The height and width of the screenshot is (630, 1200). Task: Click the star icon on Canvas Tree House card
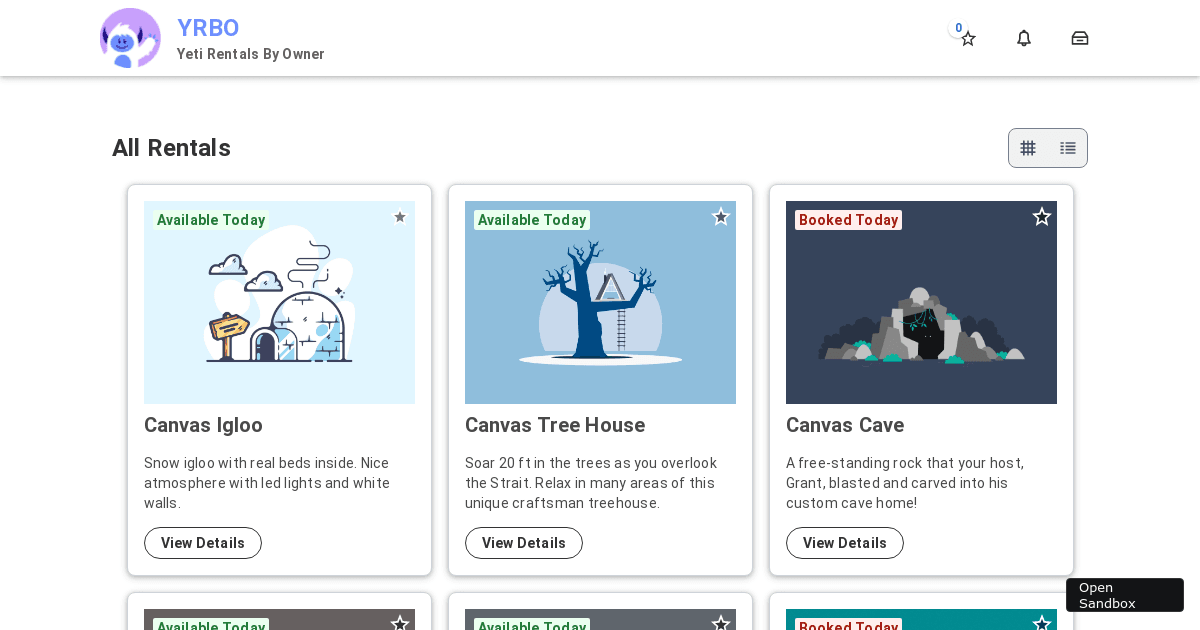click(x=721, y=216)
